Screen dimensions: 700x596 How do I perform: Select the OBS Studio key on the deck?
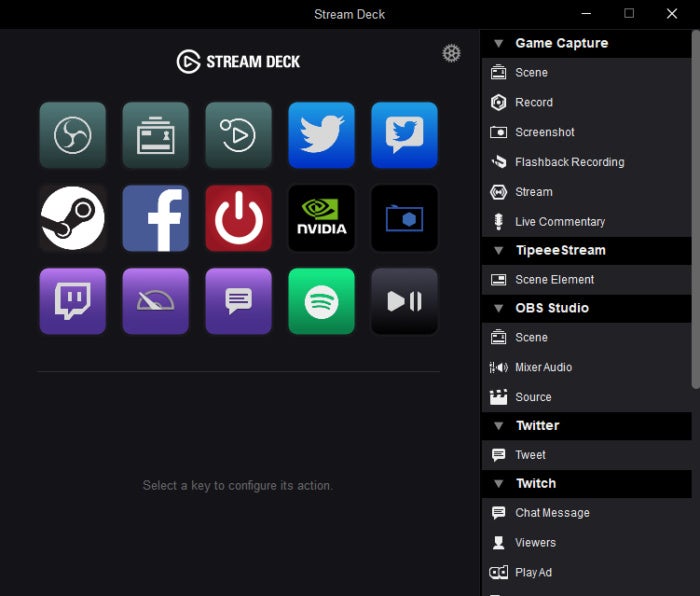click(x=73, y=135)
